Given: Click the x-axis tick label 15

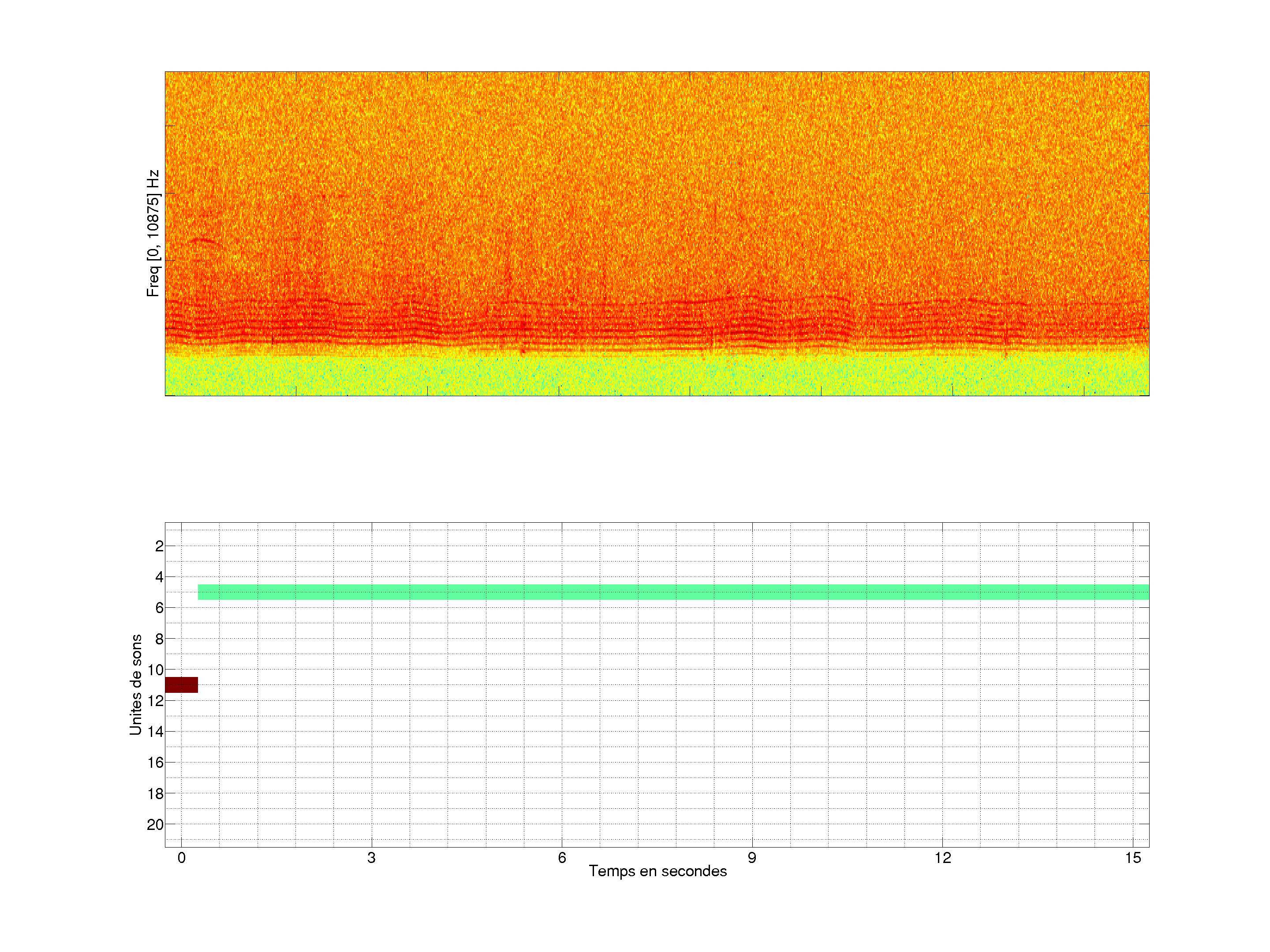Looking at the screenshot, I should (1133, 858).
